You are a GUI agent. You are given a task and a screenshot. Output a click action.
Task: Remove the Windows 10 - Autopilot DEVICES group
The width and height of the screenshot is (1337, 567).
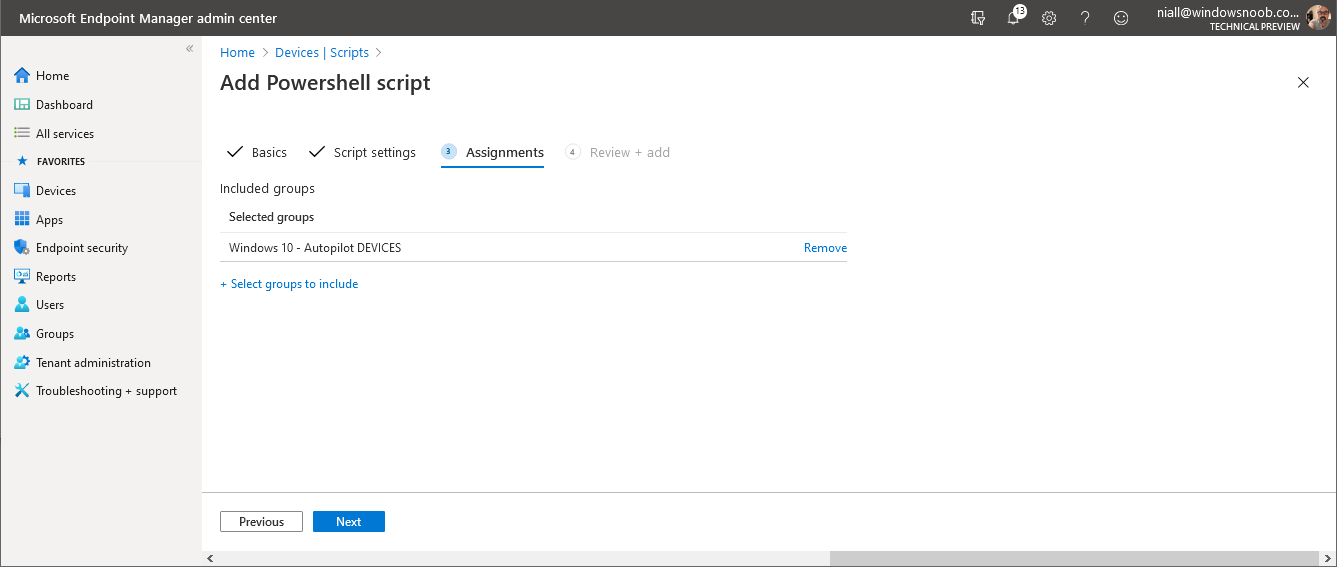[x=825, y=248]
